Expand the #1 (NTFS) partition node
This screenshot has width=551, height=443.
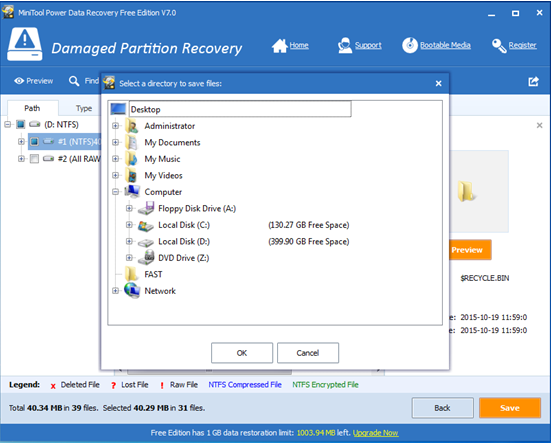pyautogui.click(x=21, y=142)
